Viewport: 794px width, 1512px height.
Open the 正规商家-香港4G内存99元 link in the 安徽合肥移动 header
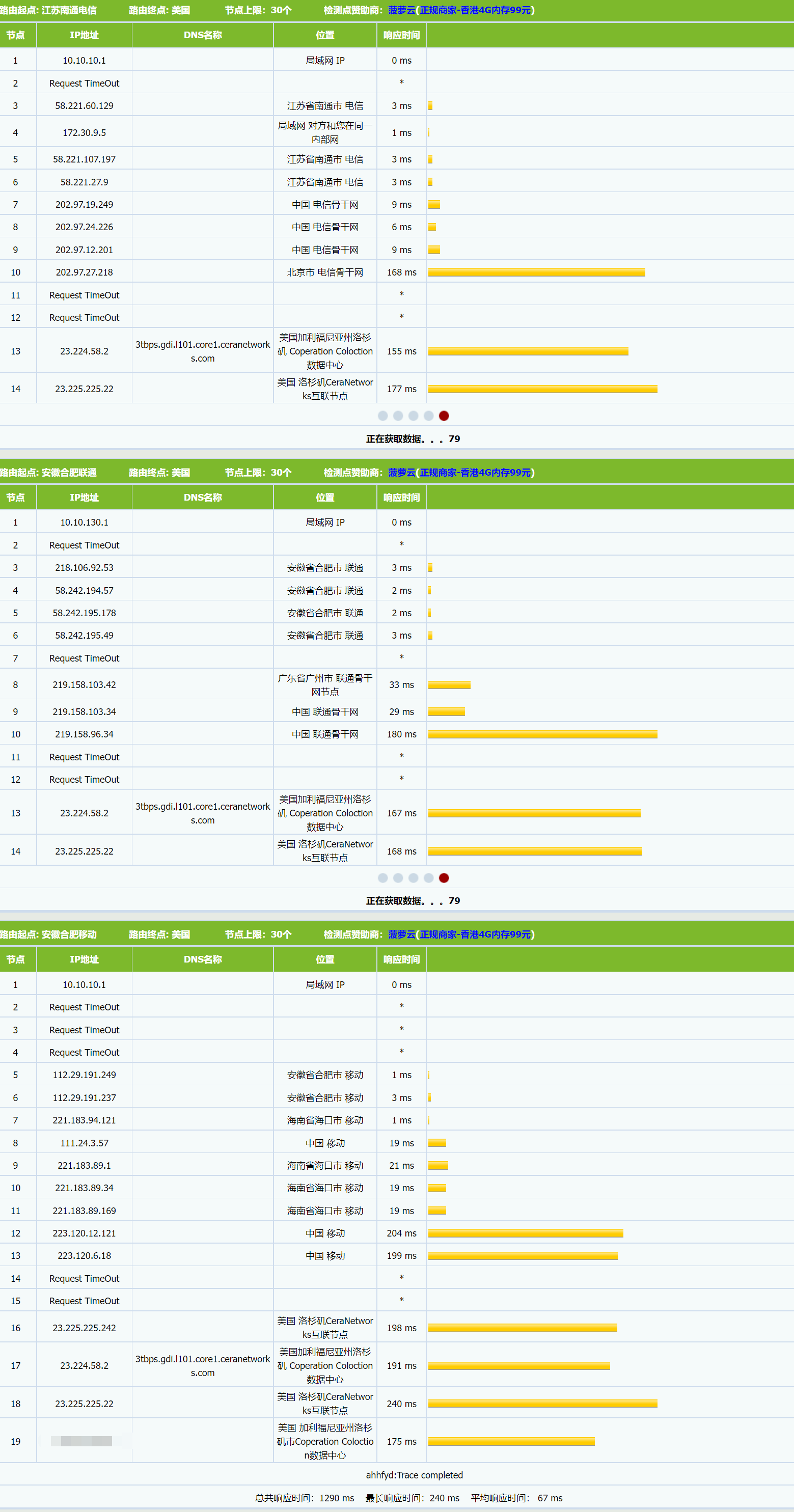pos(475,934)
